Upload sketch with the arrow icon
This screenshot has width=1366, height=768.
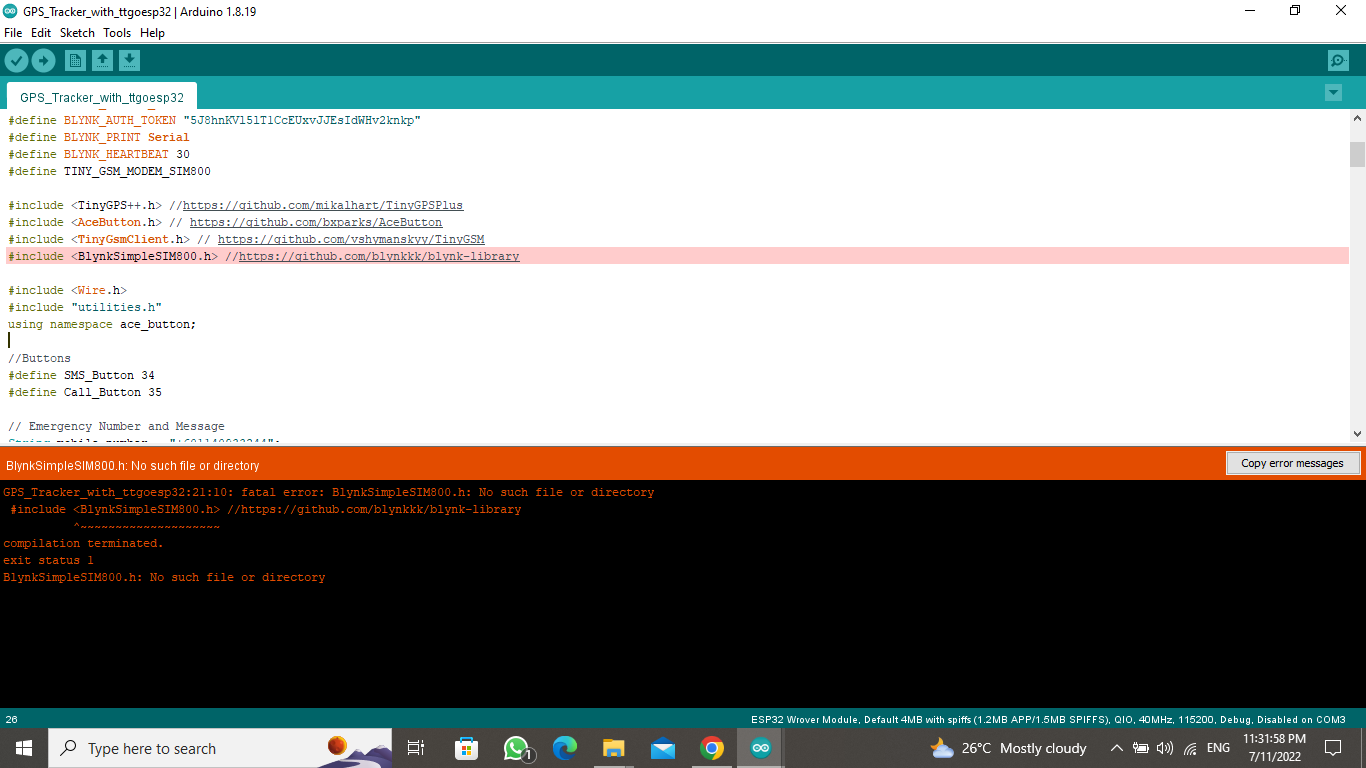pyautogui.click(x=43, y=61)
